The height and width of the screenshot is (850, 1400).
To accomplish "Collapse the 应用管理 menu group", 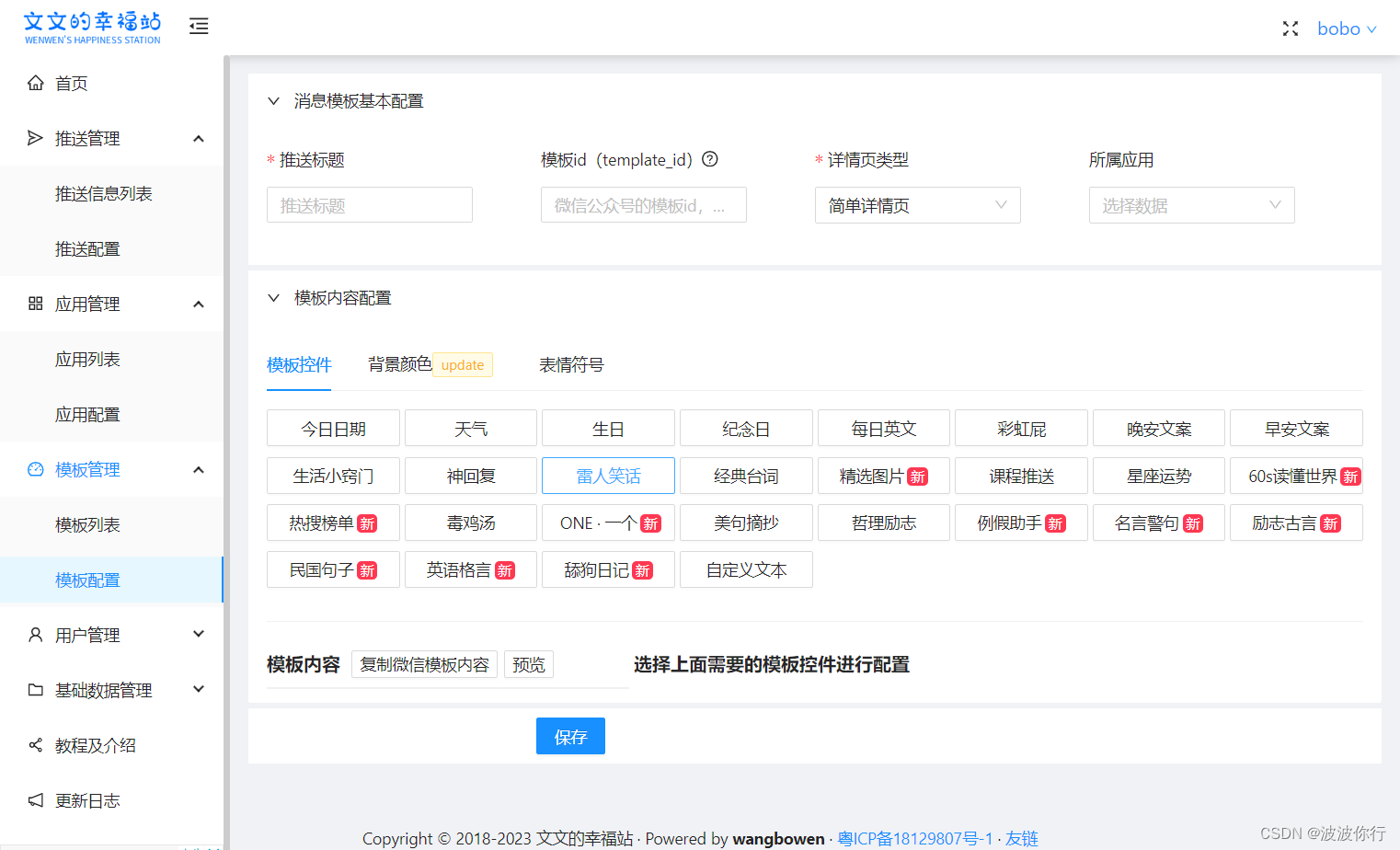I will pyautogui.click(x=199, y=304).
